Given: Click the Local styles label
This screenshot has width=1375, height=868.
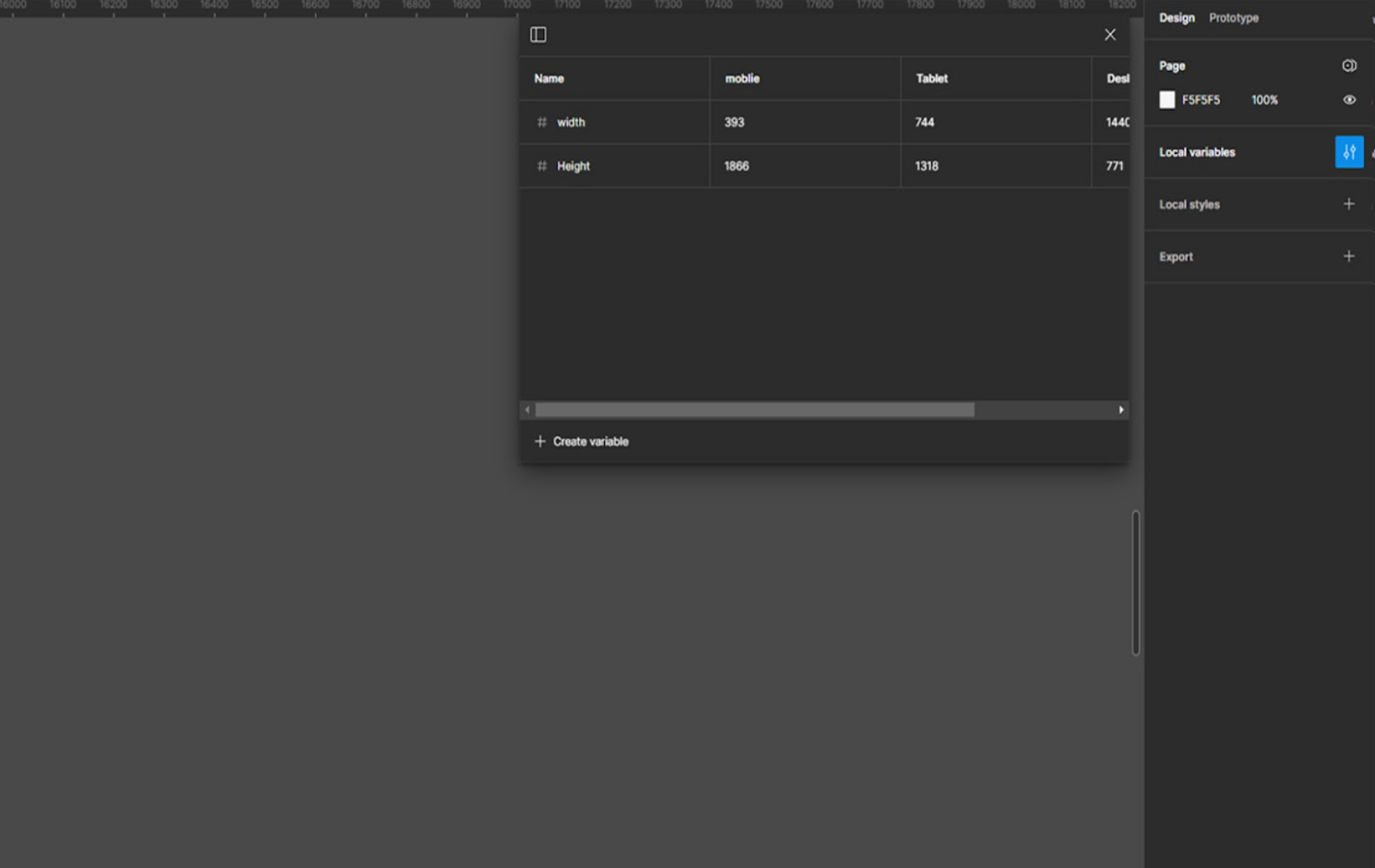Looking at the screenshot, I should 1189,205.
